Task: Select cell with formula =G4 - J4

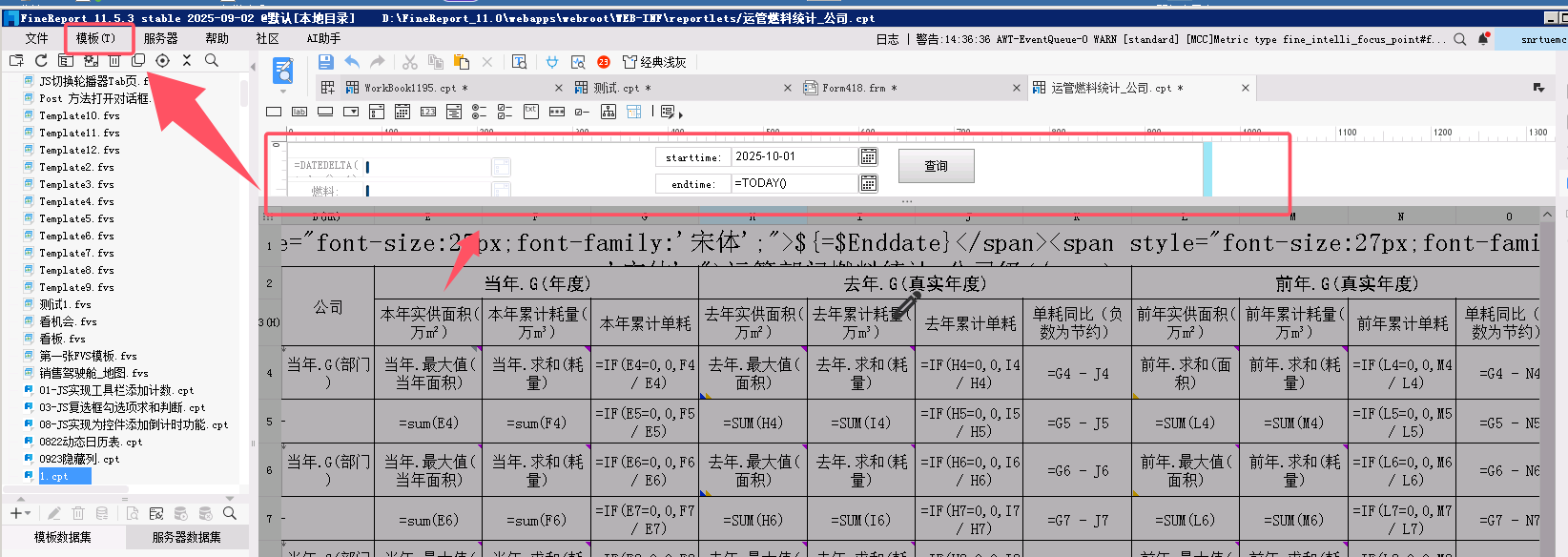Action: point(1077,374)
